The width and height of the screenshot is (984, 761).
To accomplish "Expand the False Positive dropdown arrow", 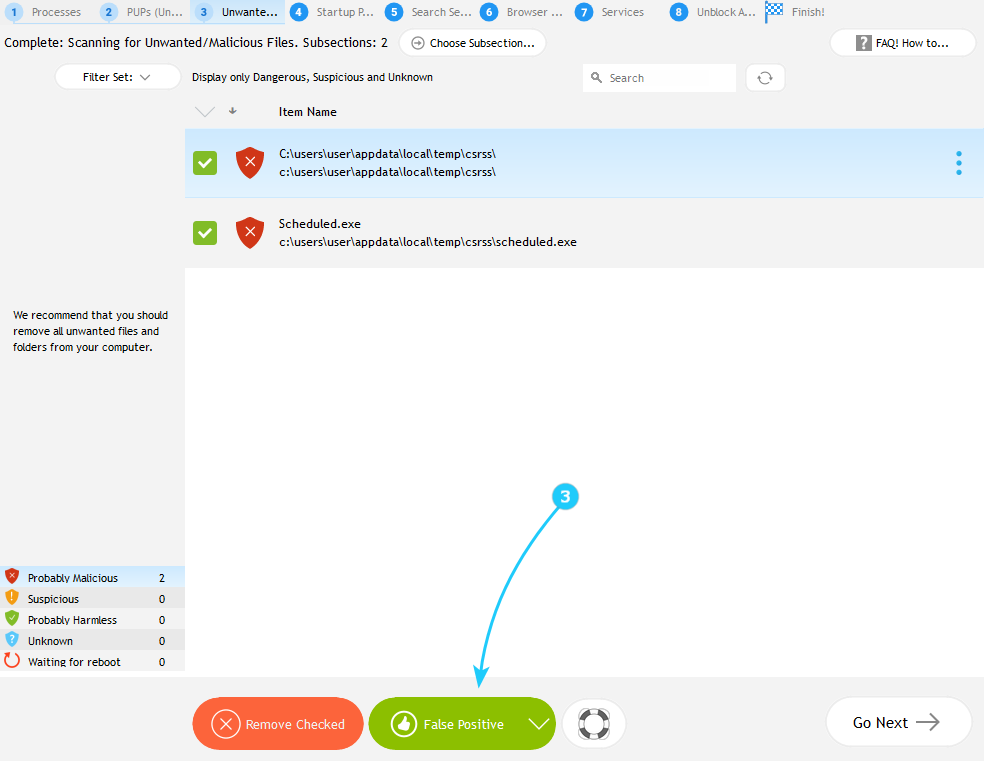I will [x=539, y=724].
